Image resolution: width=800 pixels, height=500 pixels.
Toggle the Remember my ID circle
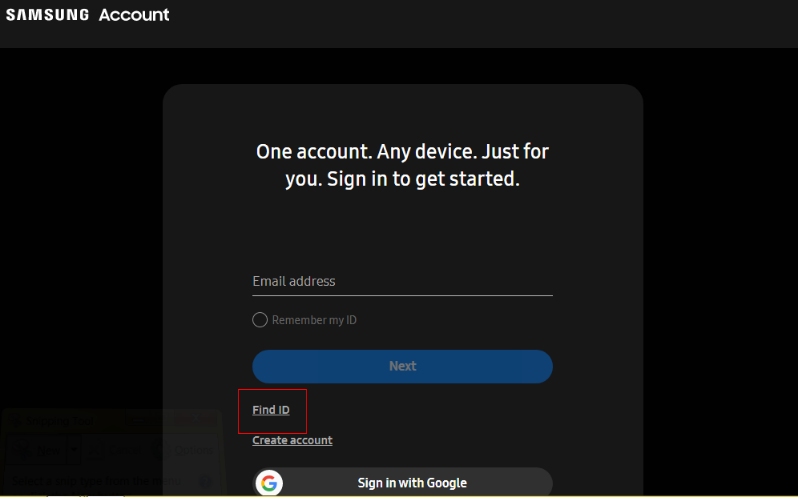(260, 320)
